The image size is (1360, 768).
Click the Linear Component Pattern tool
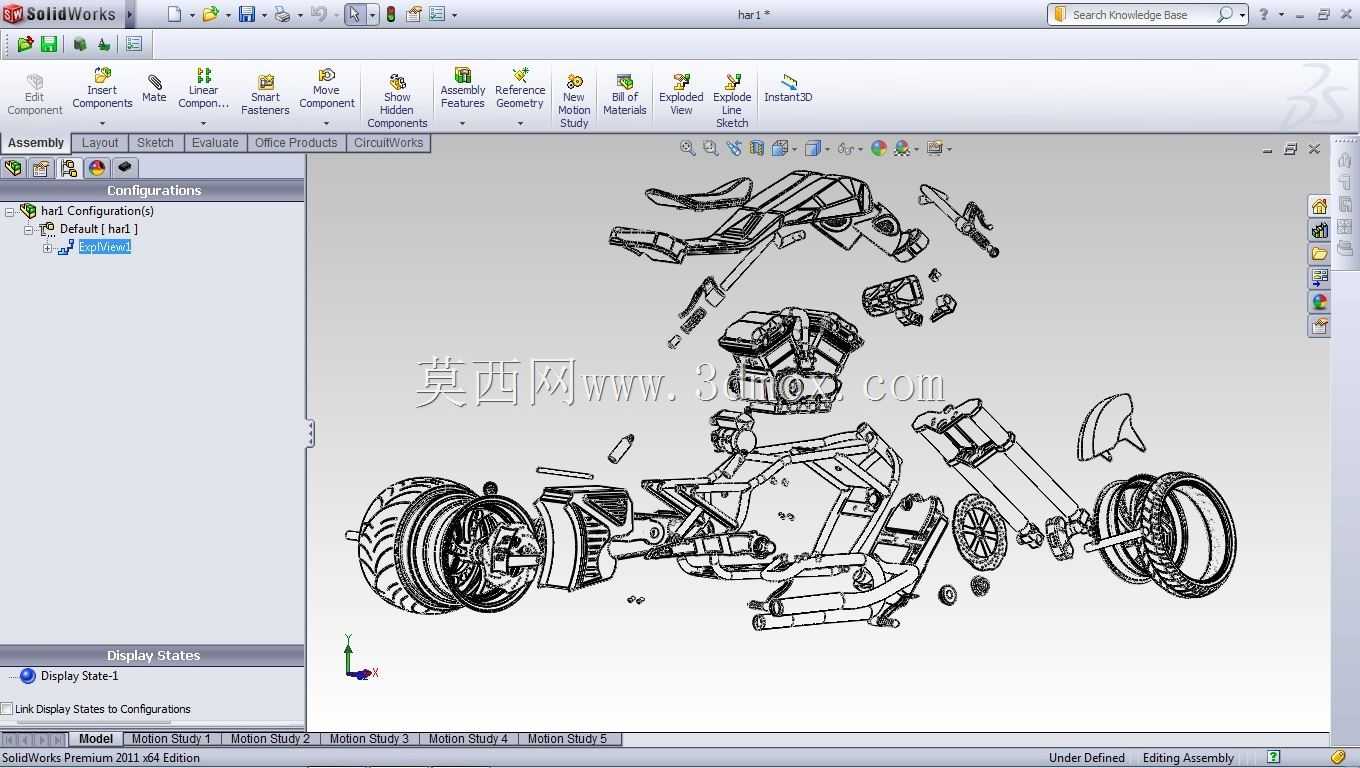pyautogui.click(x=203, y=89)
